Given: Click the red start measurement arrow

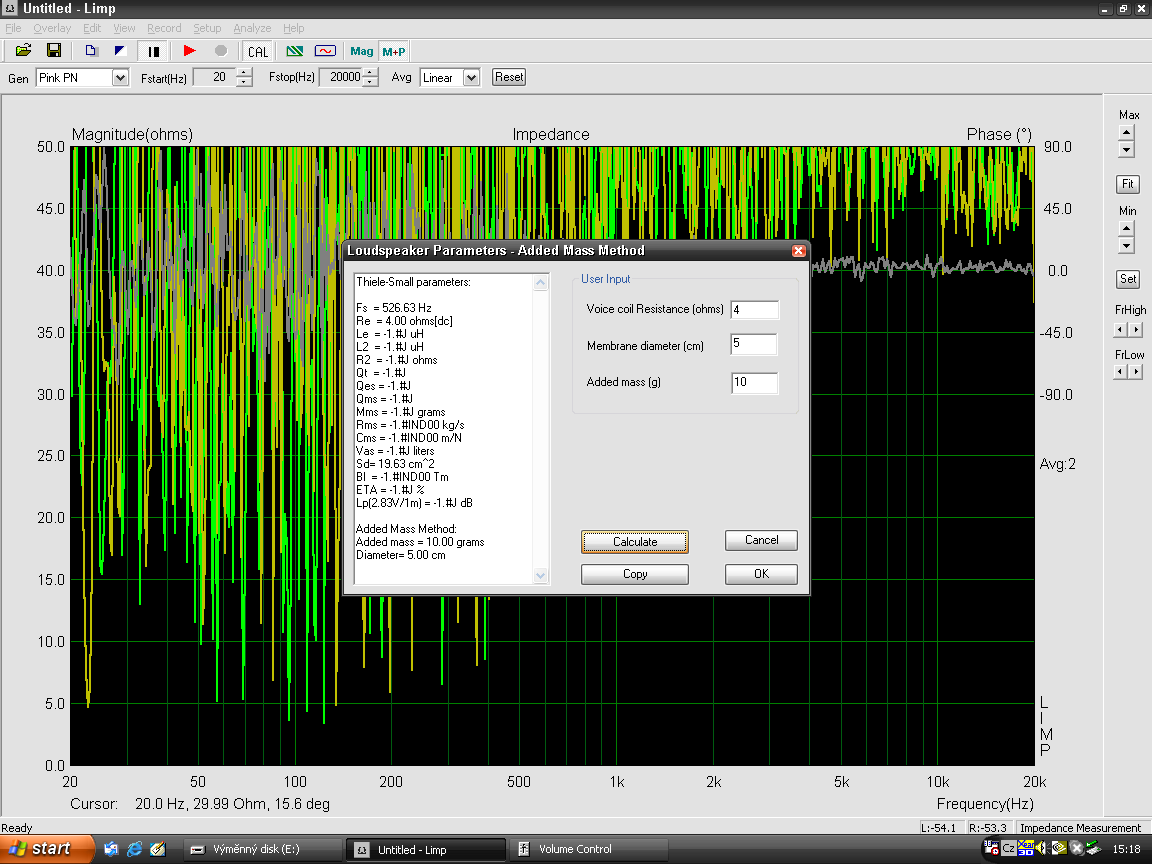Looking at the screenshot, I should click(190, 51).
